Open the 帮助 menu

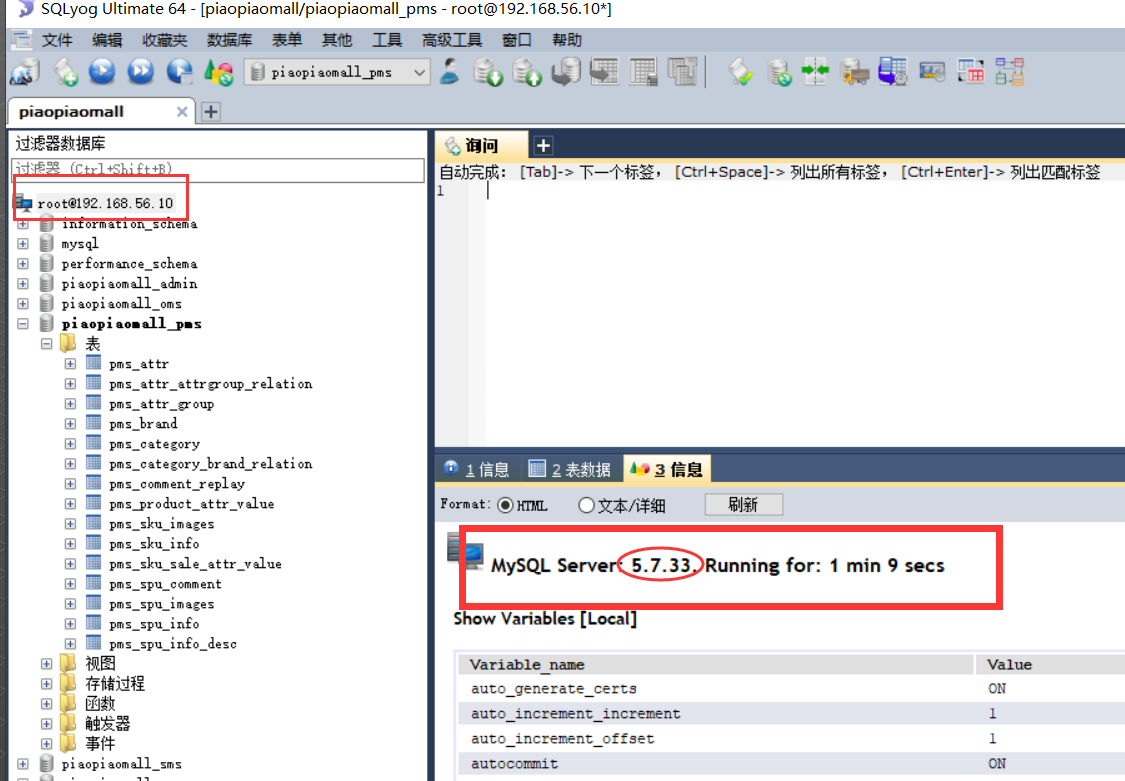coord(567,40)
